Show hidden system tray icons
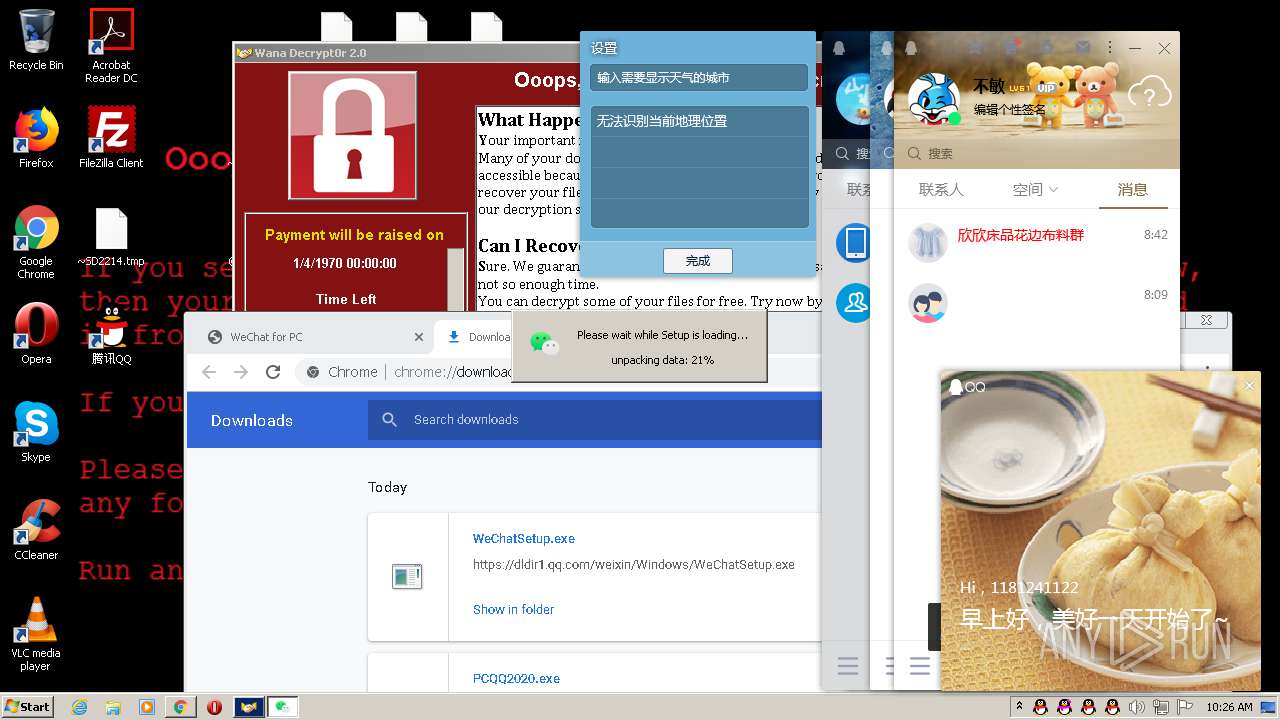 [x=1019, y=706]
